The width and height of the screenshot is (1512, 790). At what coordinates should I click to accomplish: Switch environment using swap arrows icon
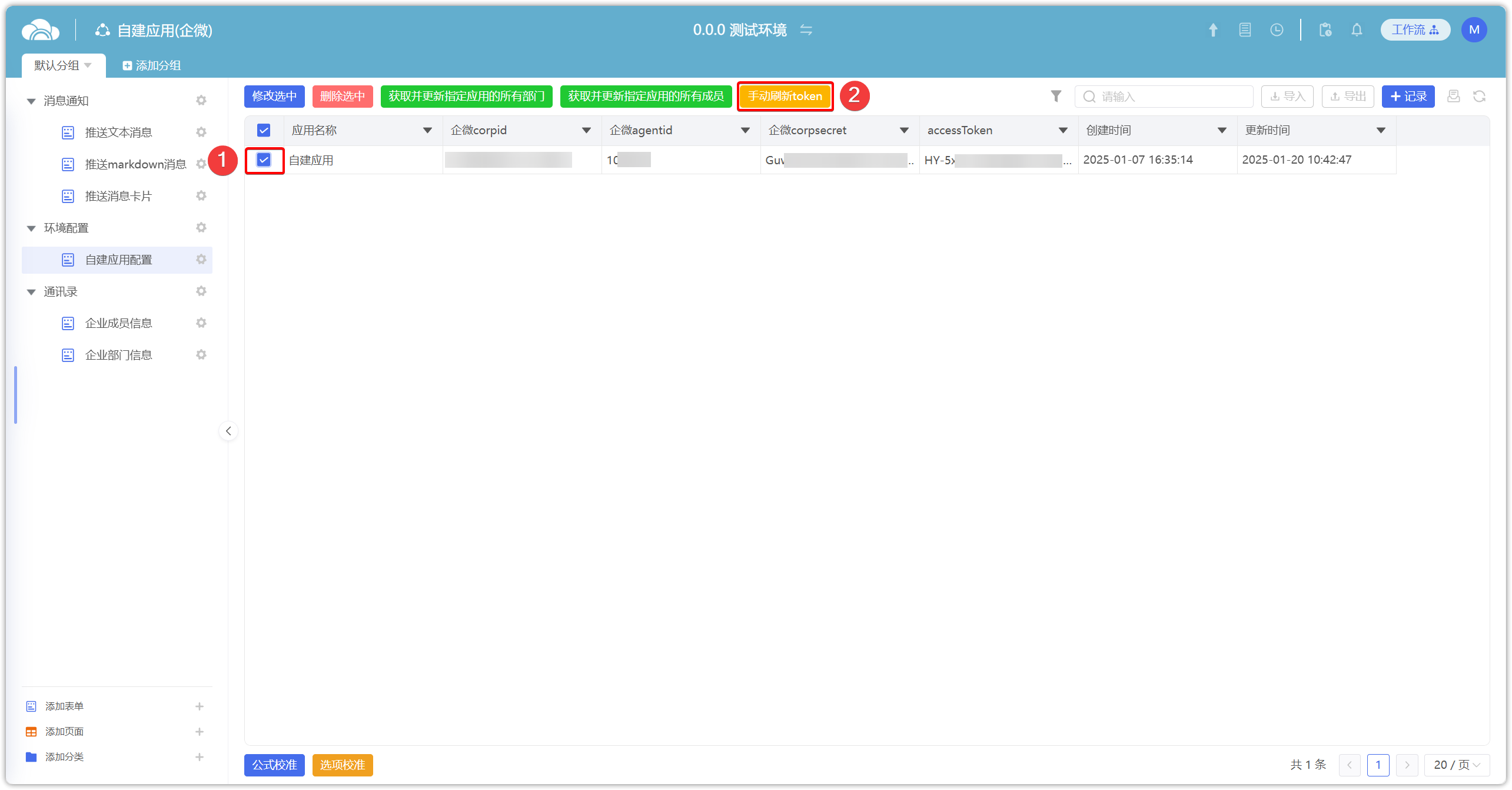pos(806,30)
